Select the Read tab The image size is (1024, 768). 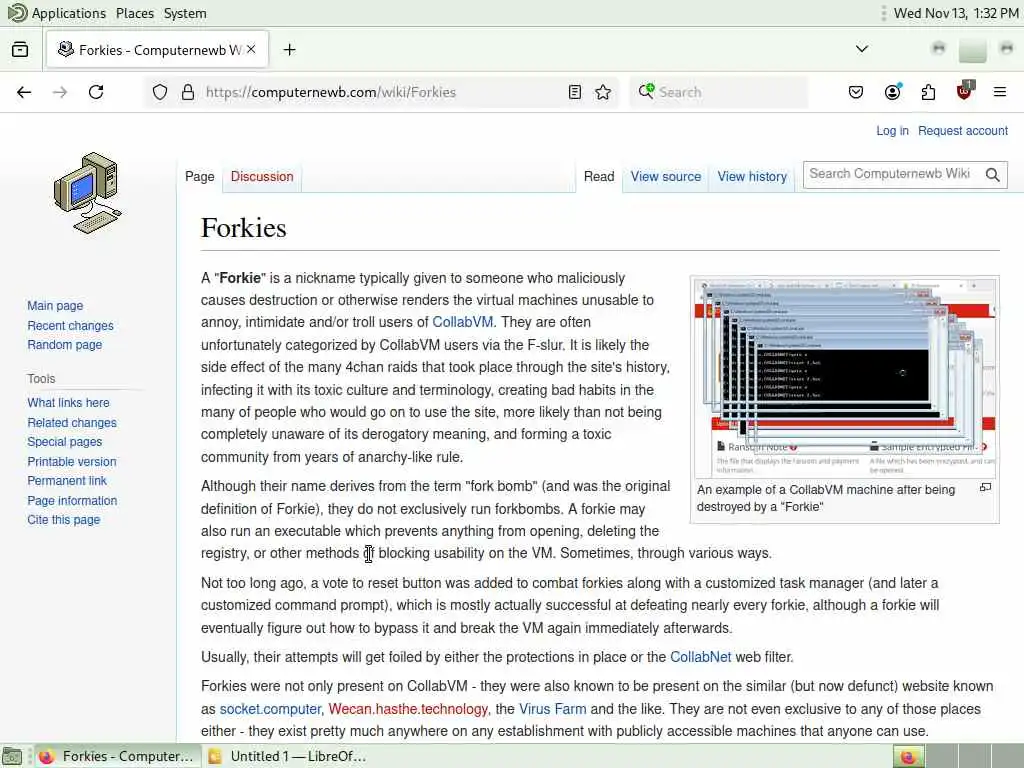pos(599,176)
